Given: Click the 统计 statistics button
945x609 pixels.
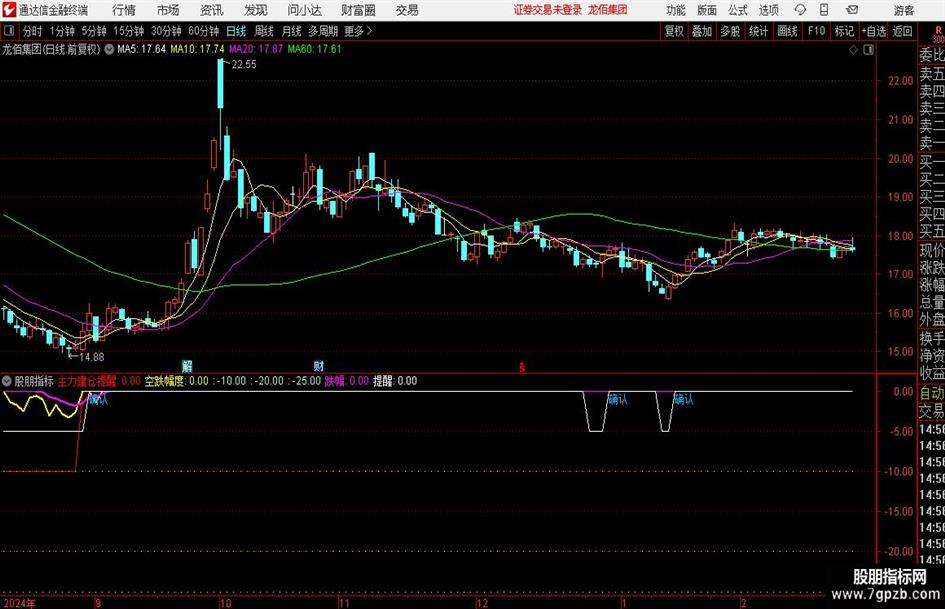Looking at the screenshot, I should [x=758, y=31].
